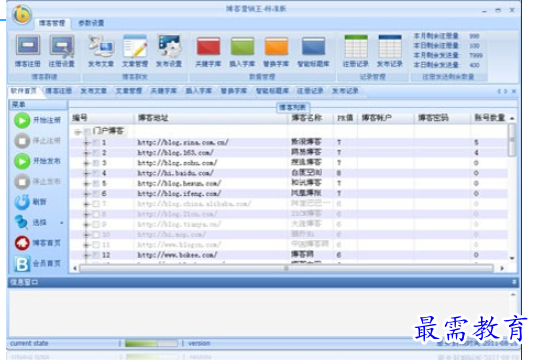Expand the tree node of row 8
Screen dimensions: 536x360
(x=87, y=214)
